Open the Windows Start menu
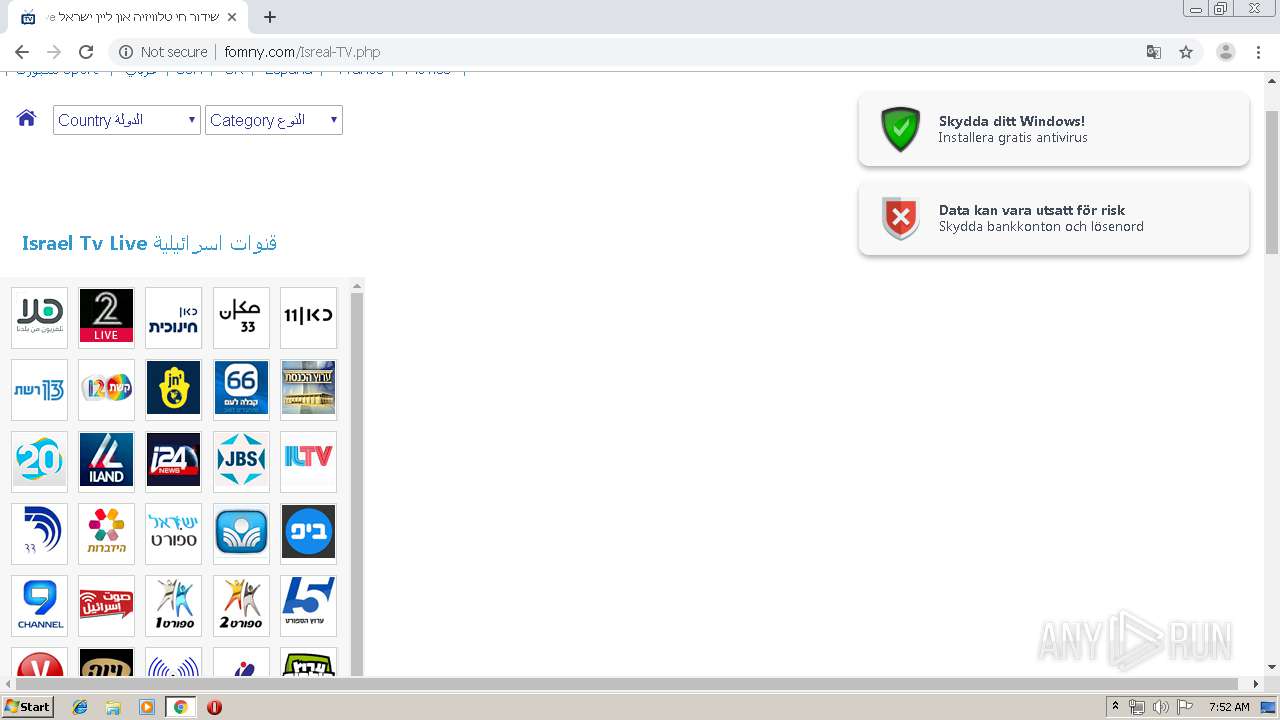This screenshot has height=720, width=1280. [27, 707]
